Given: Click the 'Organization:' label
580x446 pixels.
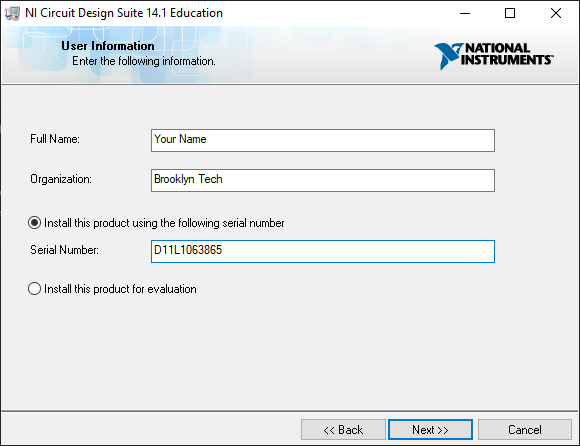Looking at the screenshot, I should [x=61, y=179].
